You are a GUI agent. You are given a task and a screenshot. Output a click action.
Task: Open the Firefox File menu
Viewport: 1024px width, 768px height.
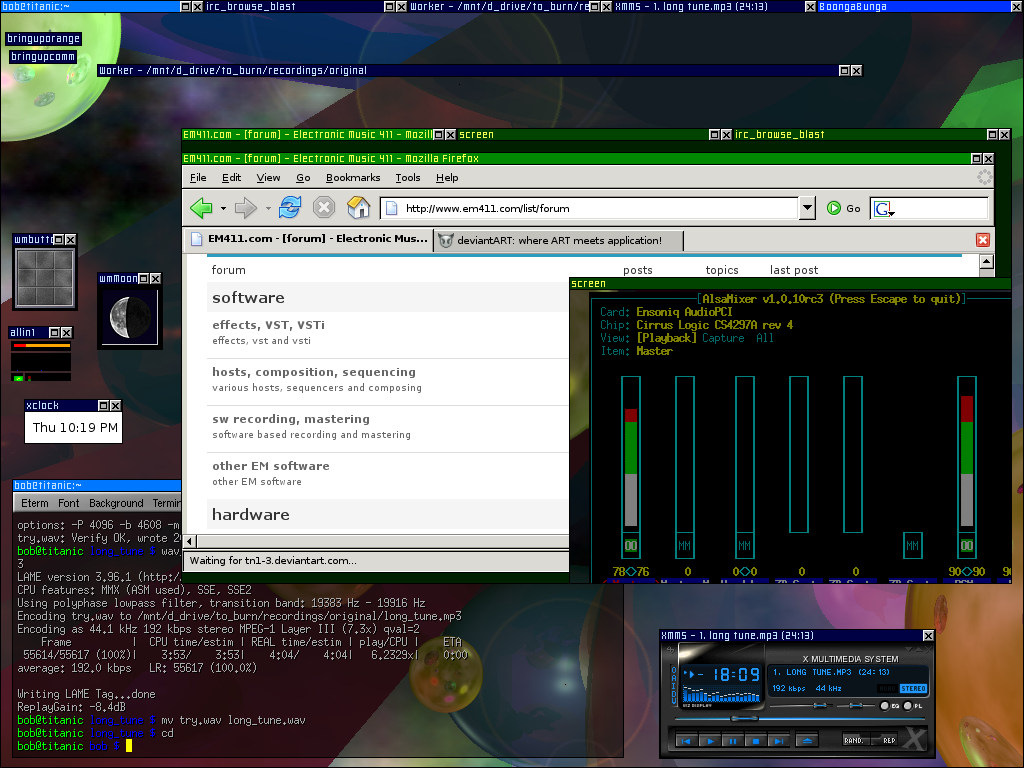(198, 178)
